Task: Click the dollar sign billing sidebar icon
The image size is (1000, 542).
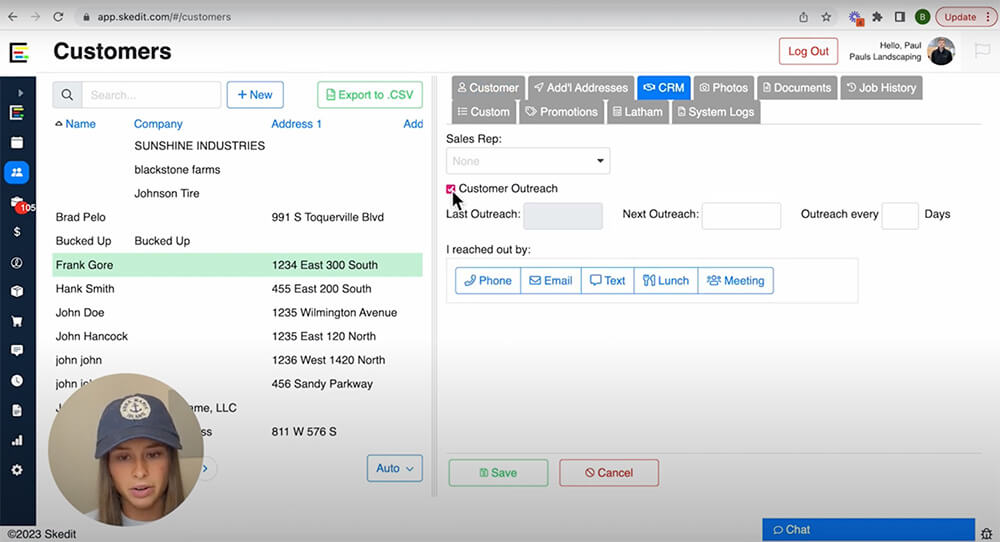Action: tap(17, 231)
